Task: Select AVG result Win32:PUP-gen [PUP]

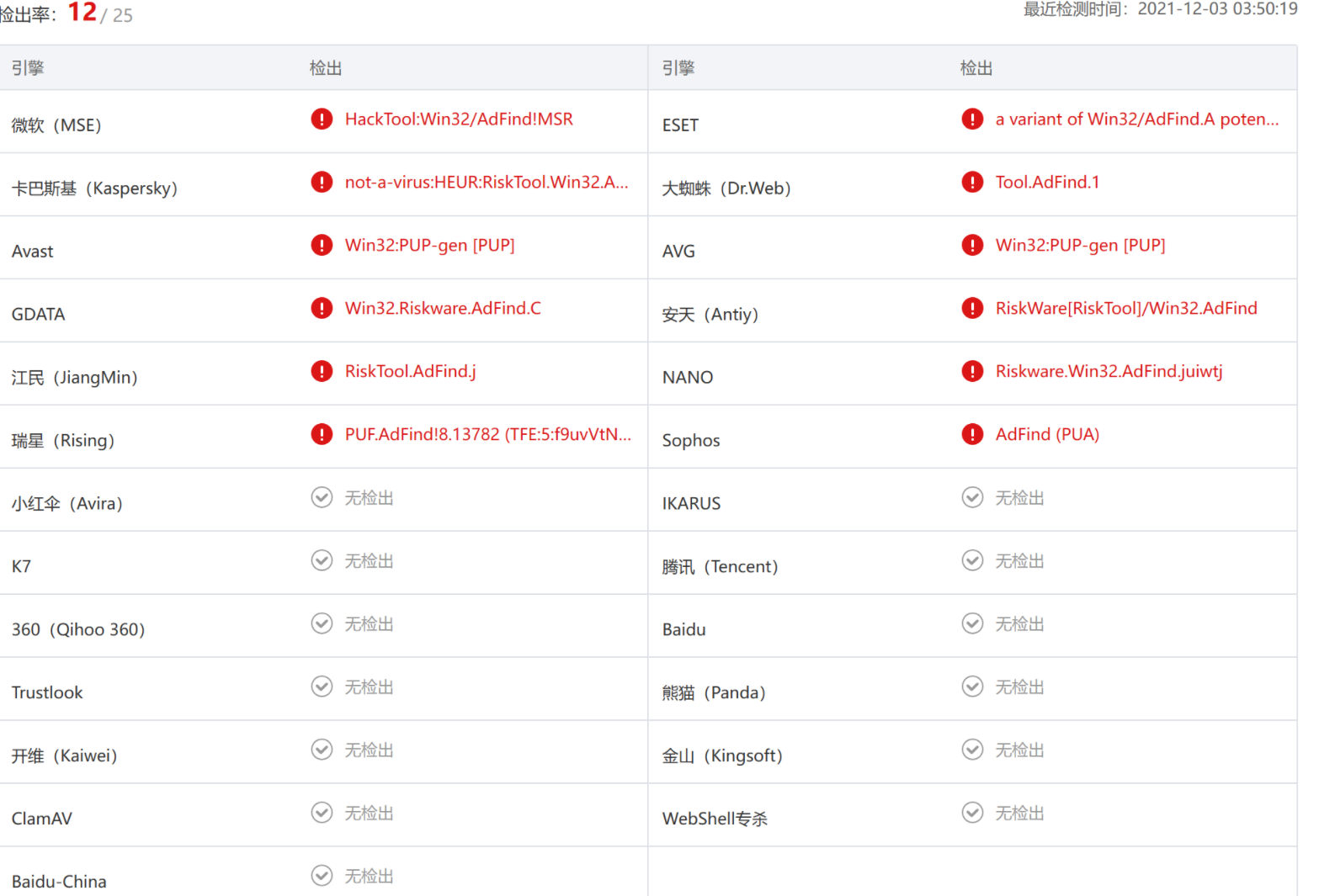Action: point(1080,246)
